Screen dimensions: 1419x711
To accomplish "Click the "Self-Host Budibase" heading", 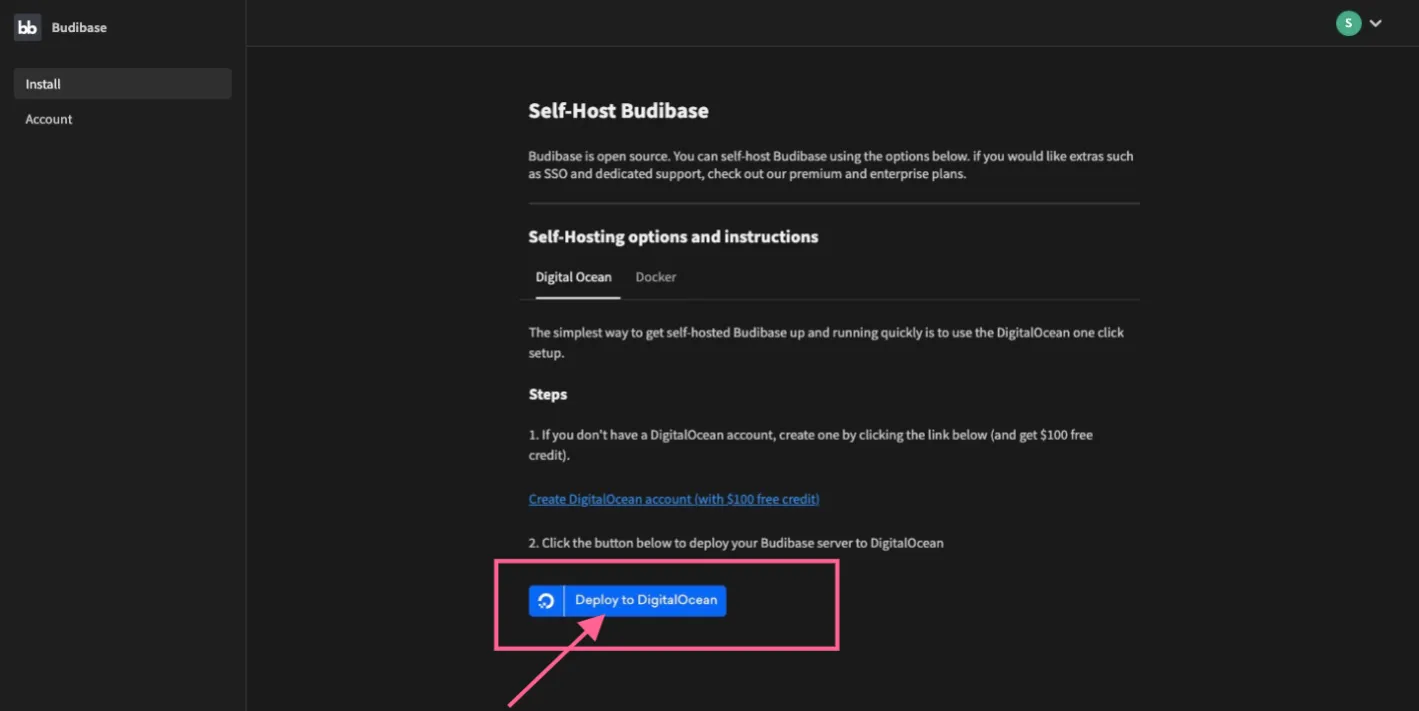I will coord(619,111).
